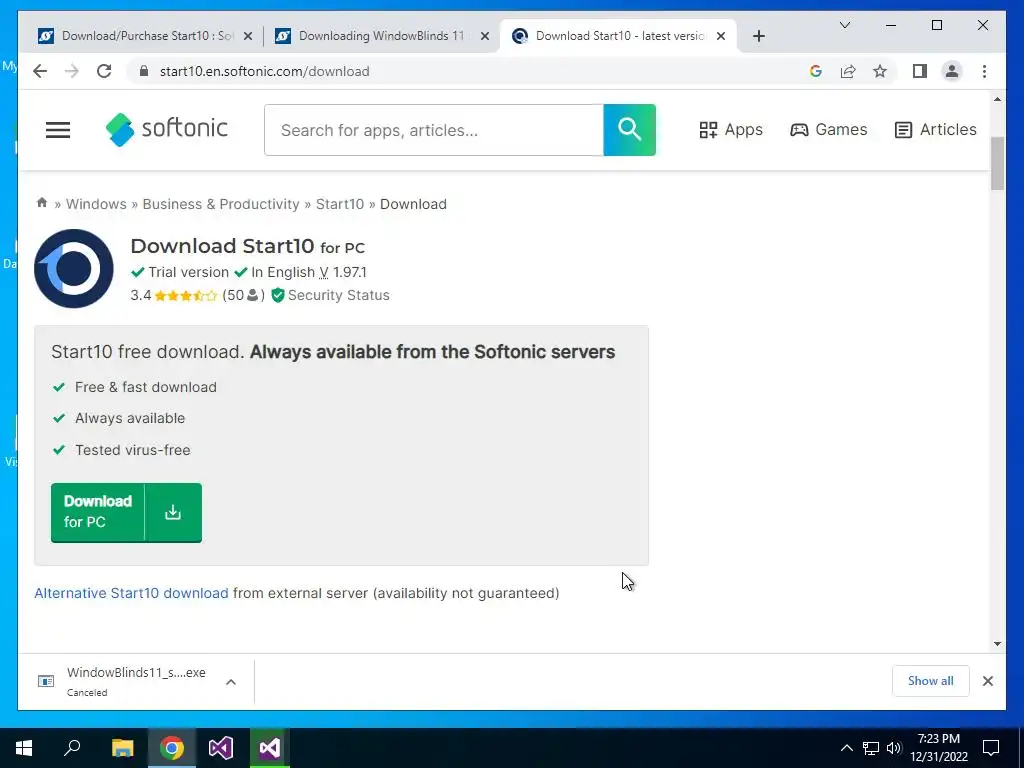Bookmark this page with the star icon

[880, 71]
